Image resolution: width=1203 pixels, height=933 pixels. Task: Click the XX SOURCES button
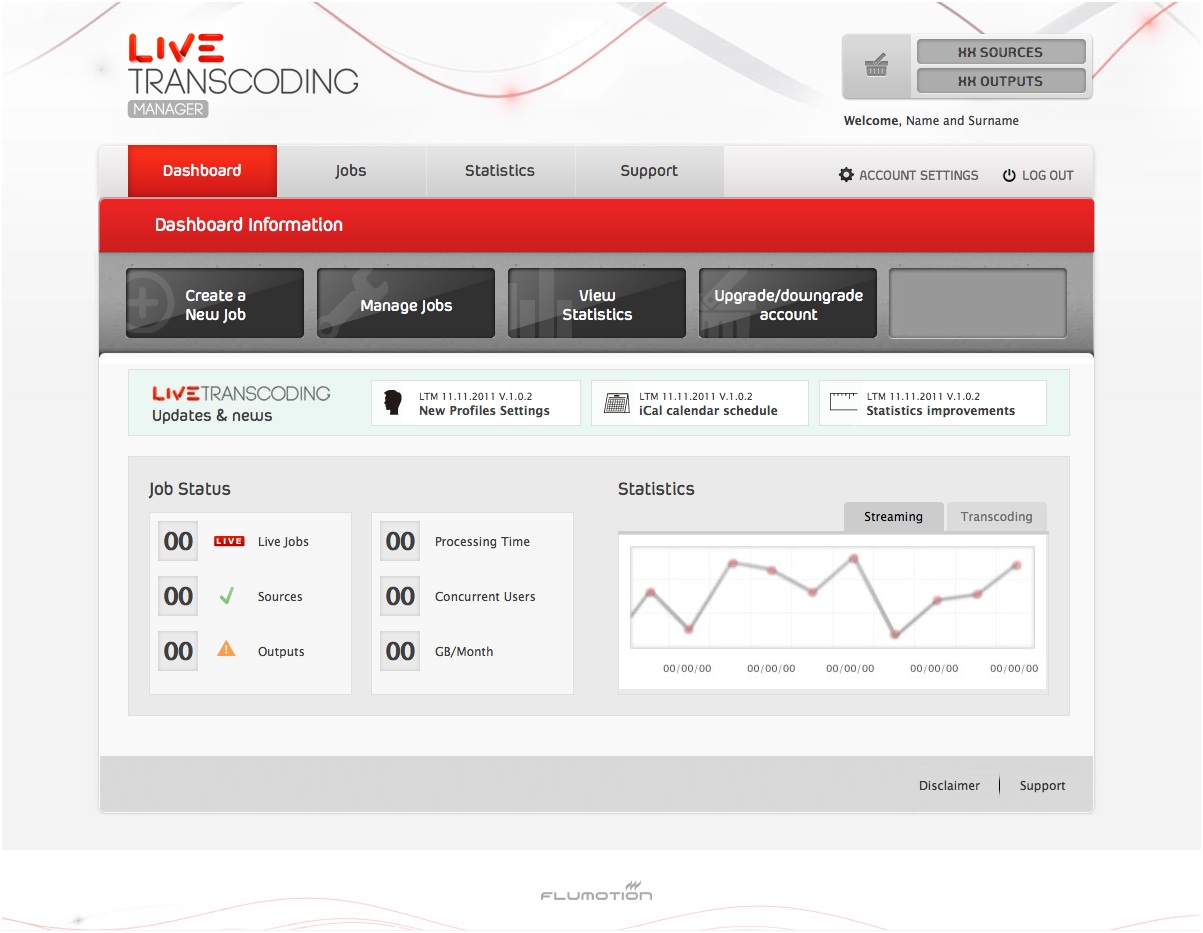click(1001, 52)
